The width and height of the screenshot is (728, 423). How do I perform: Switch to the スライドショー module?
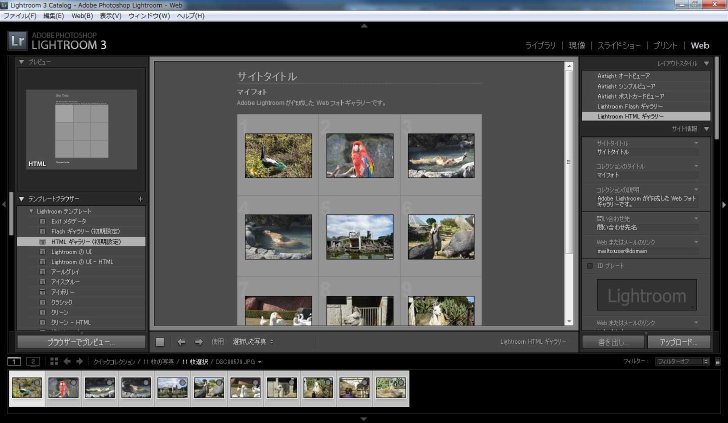[x=619, y=46]
